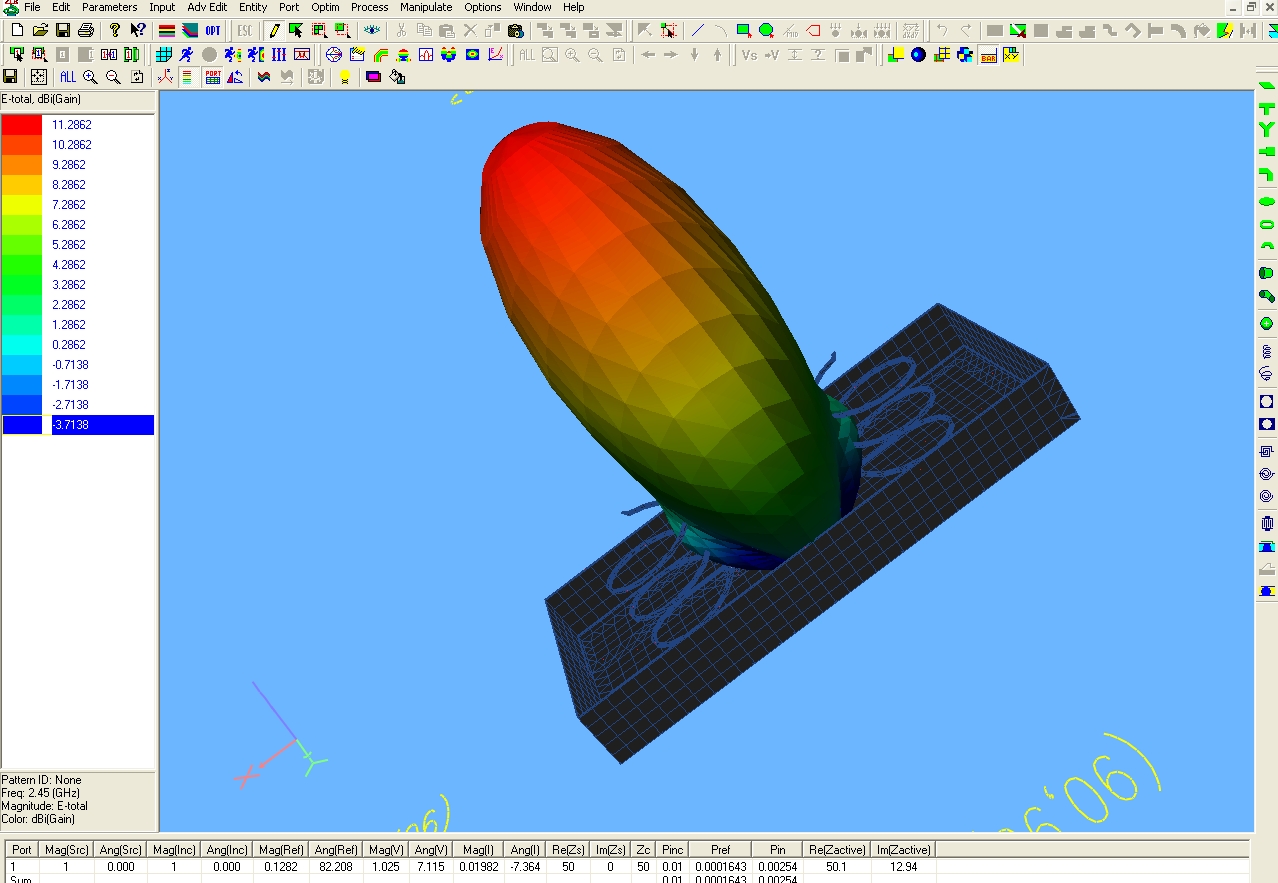Screen dimensions: 1278x883
Task: Select the red 11.2862 color swatch
Action: click(22, 125)
